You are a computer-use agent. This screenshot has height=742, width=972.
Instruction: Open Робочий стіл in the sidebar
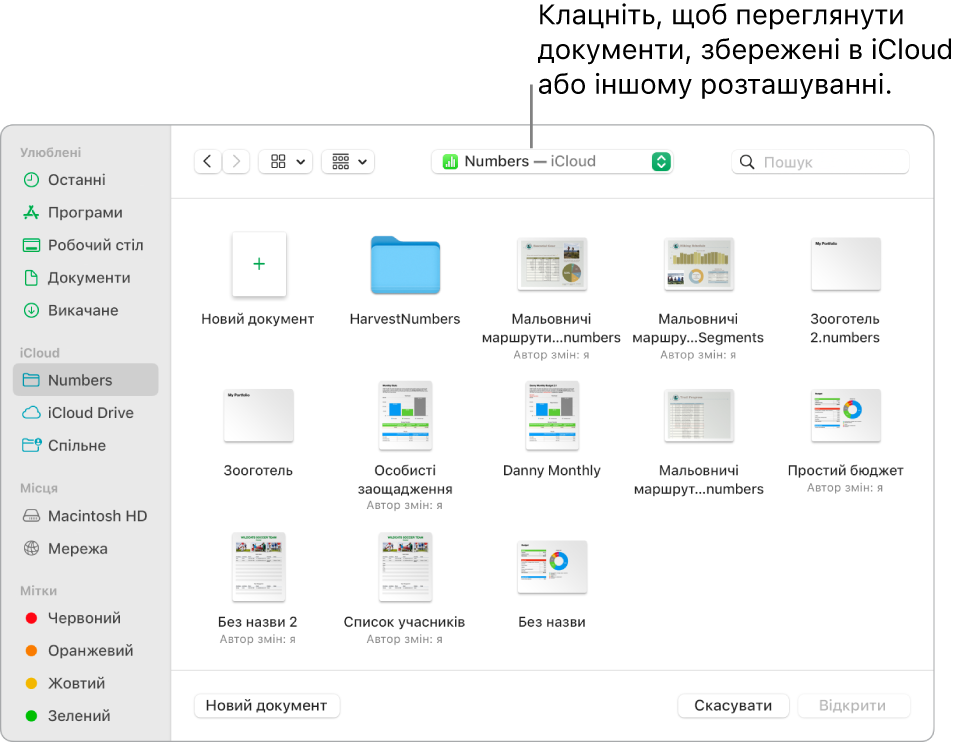coord(86,245)
